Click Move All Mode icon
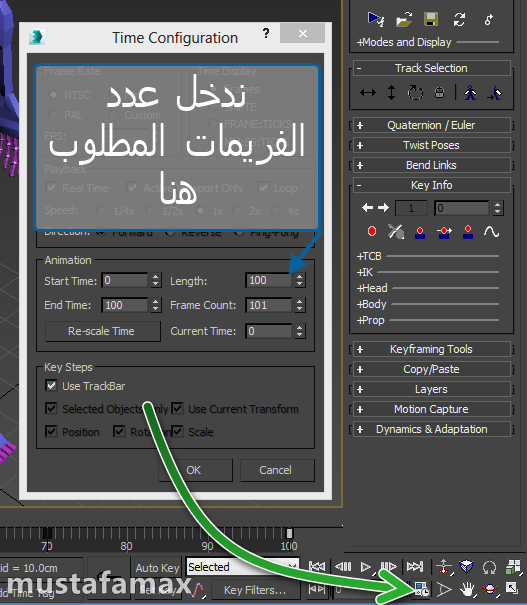The height and width of the screenshot is (605, 527). point(488,19)
